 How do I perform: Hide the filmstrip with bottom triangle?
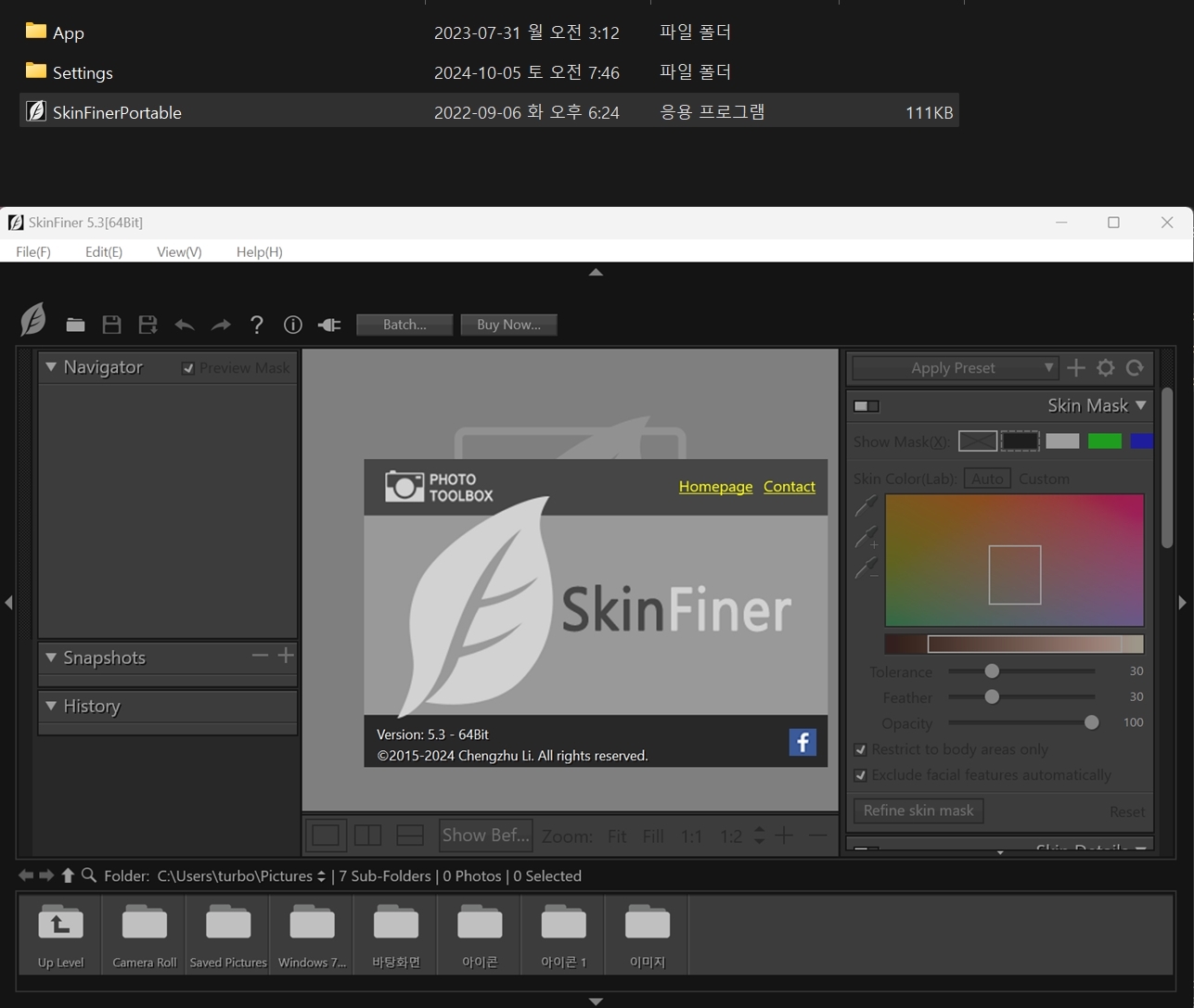coord(596,1002)
